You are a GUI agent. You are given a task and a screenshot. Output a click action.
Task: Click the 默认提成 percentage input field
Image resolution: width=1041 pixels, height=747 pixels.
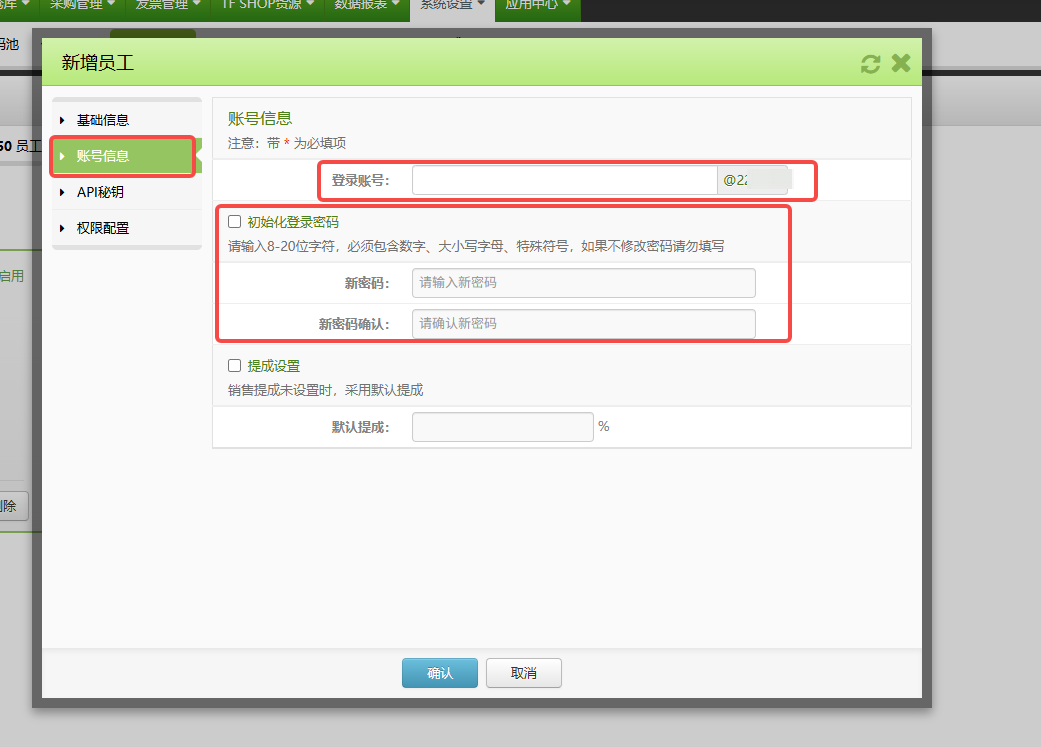(502, 426)
